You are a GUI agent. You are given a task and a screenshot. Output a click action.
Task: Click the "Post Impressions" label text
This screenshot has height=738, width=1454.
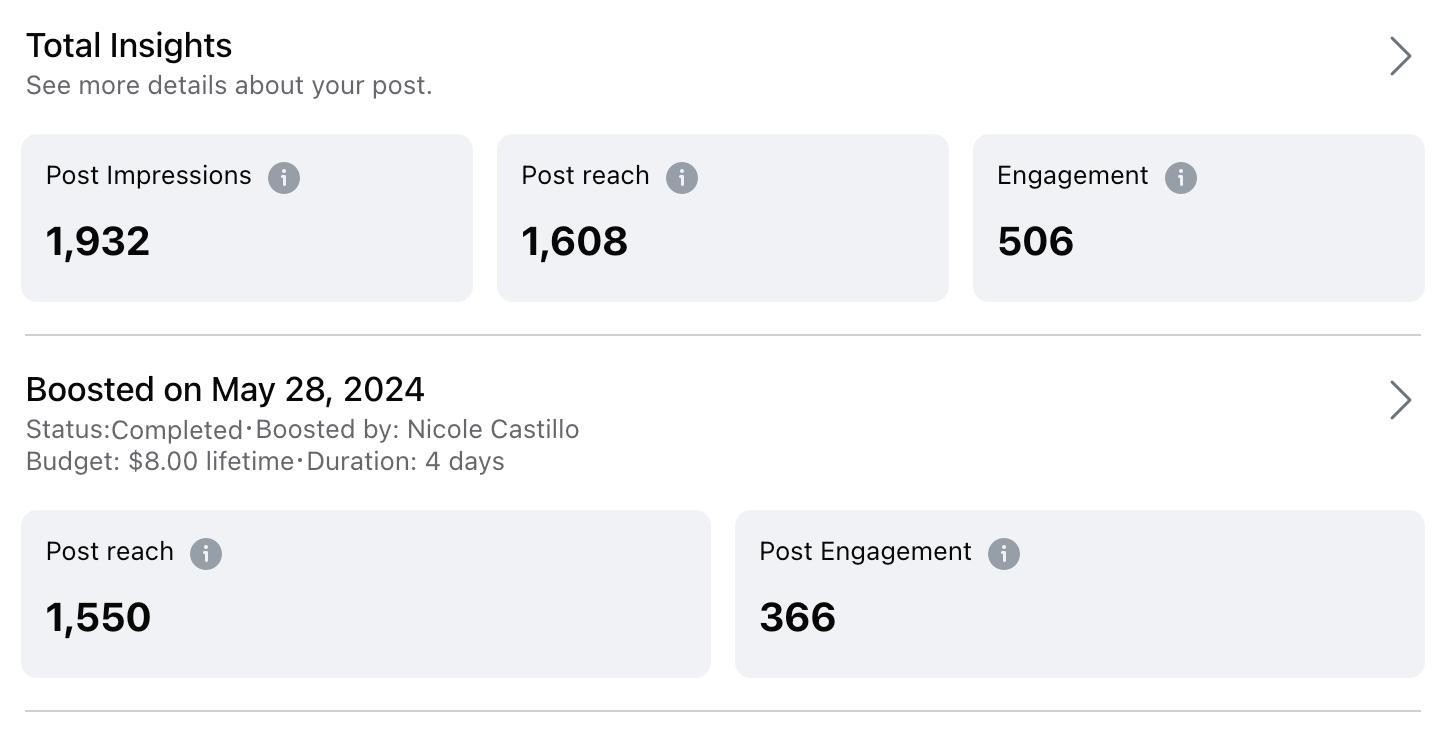pos(149,176)
